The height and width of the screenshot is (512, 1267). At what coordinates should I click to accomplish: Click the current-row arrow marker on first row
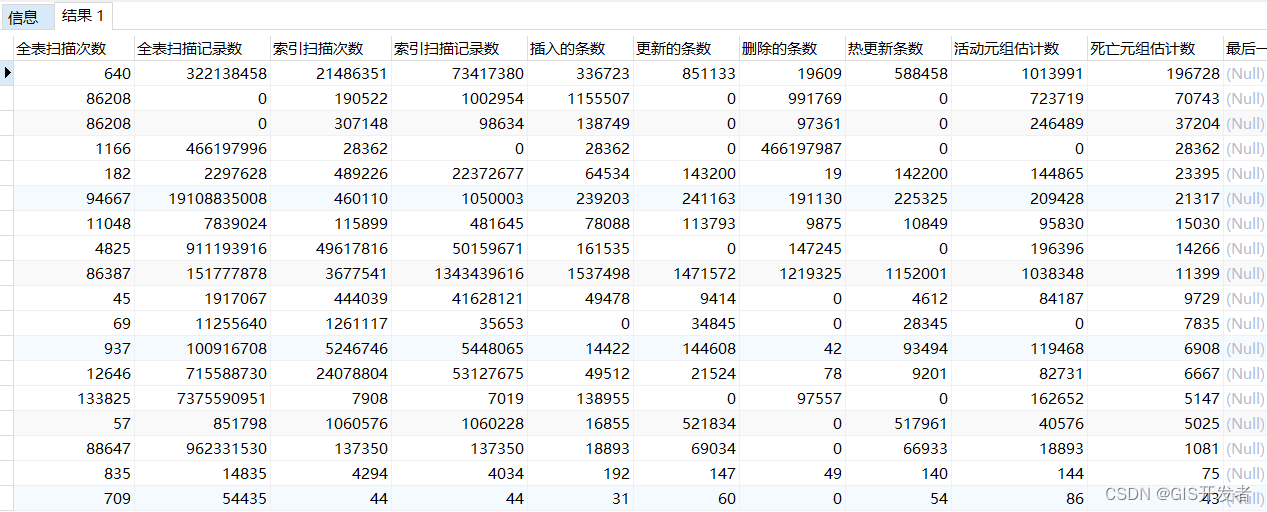coord(7,73)
